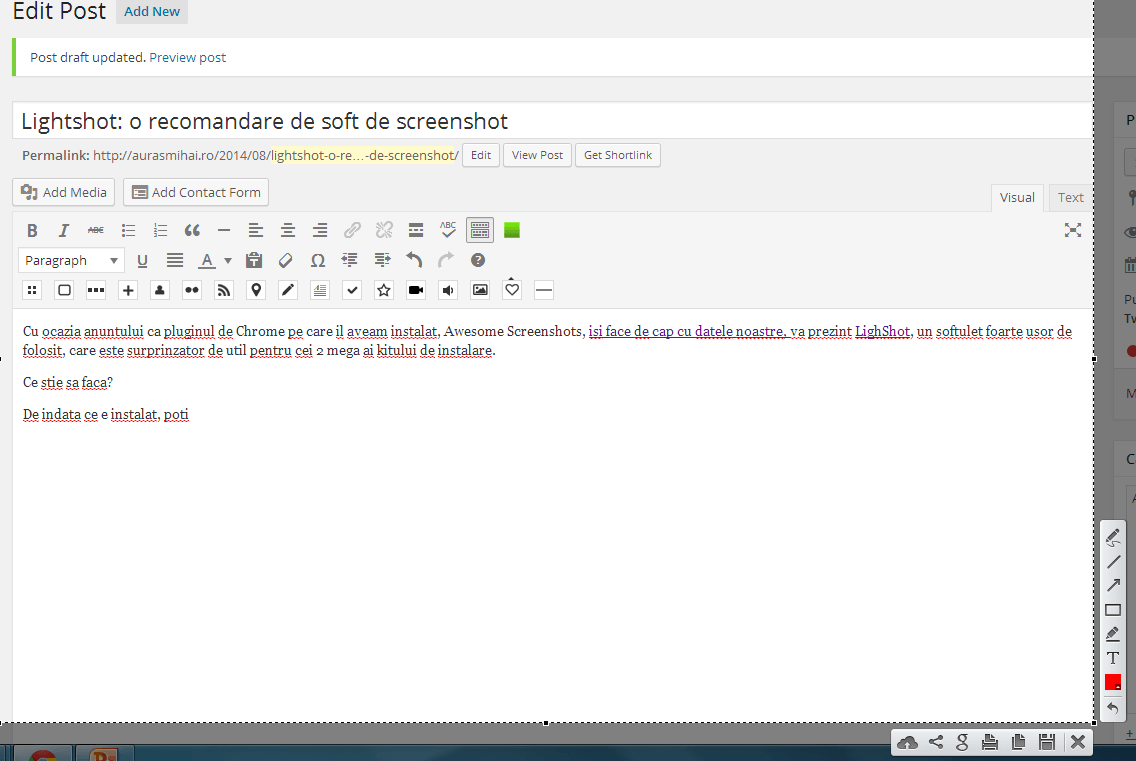Insert or edit link
This screenshot has width=1136, height=761.
(x=352, y=230)
